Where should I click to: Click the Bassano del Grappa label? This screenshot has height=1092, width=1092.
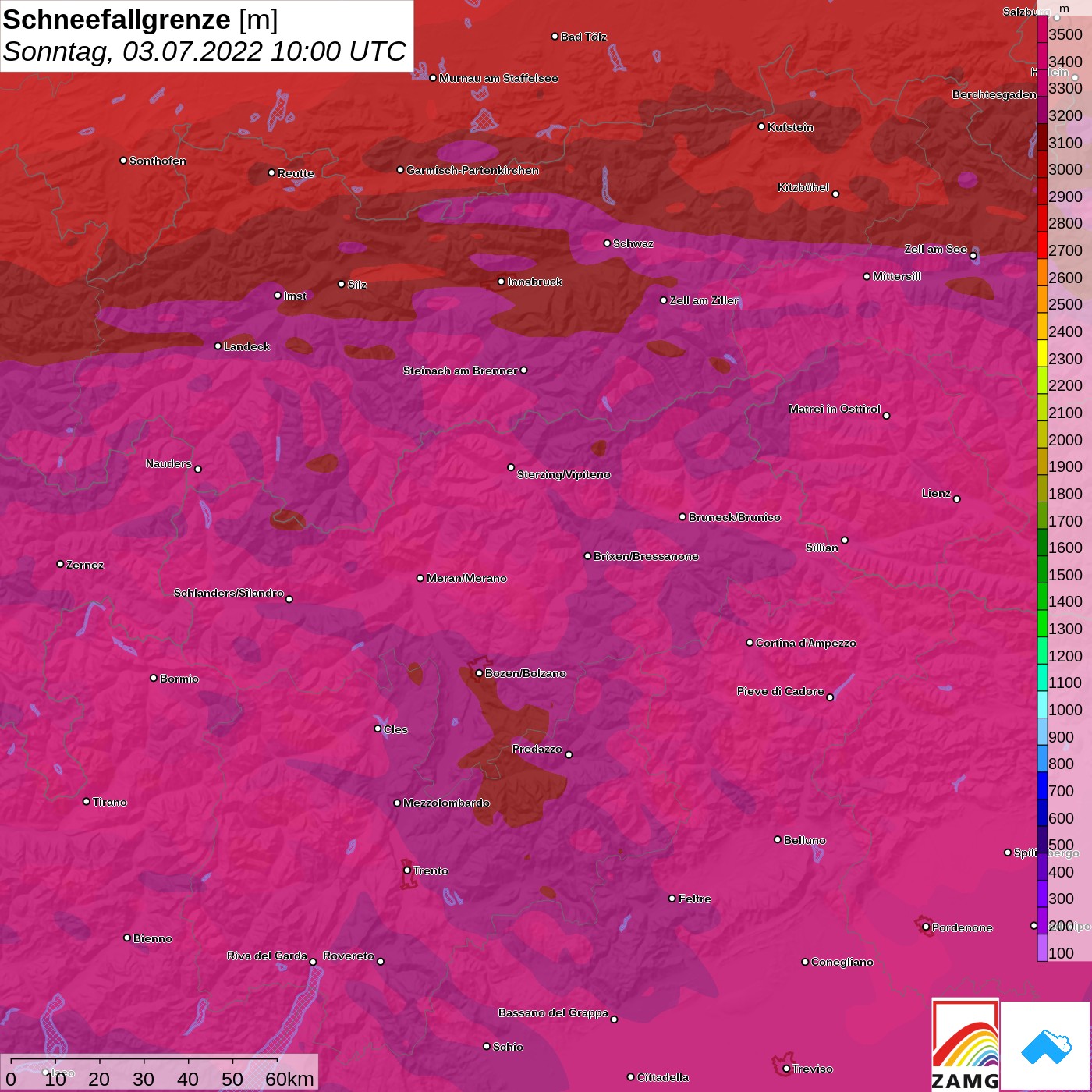point(553,1012)
